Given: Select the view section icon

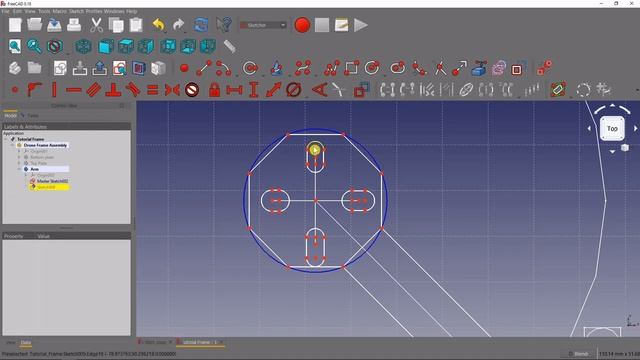Looking at the screenshot, I should click(x=139, y=68).
